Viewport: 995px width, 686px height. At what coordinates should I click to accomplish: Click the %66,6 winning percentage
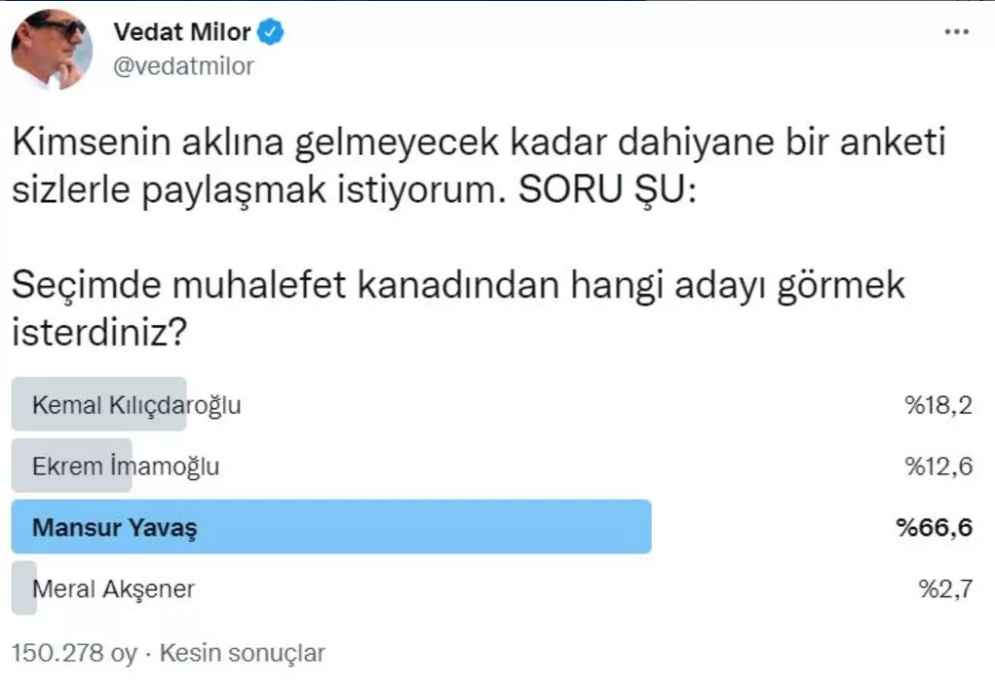(934, 527)
